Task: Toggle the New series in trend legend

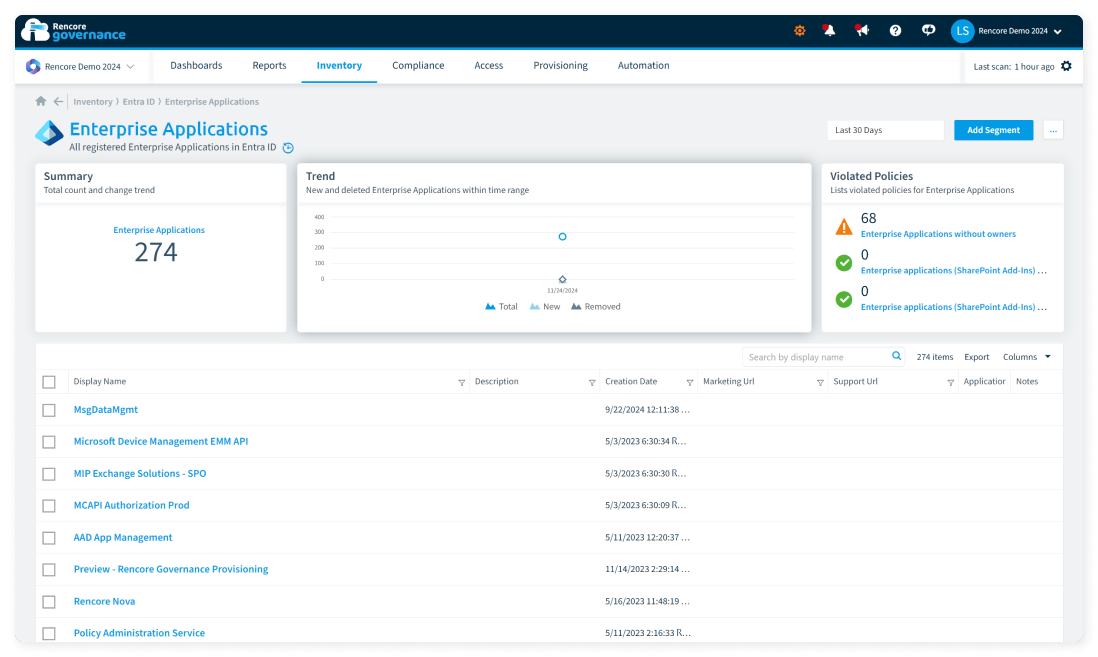Action: pyautogui.click(x=545, y=307)
